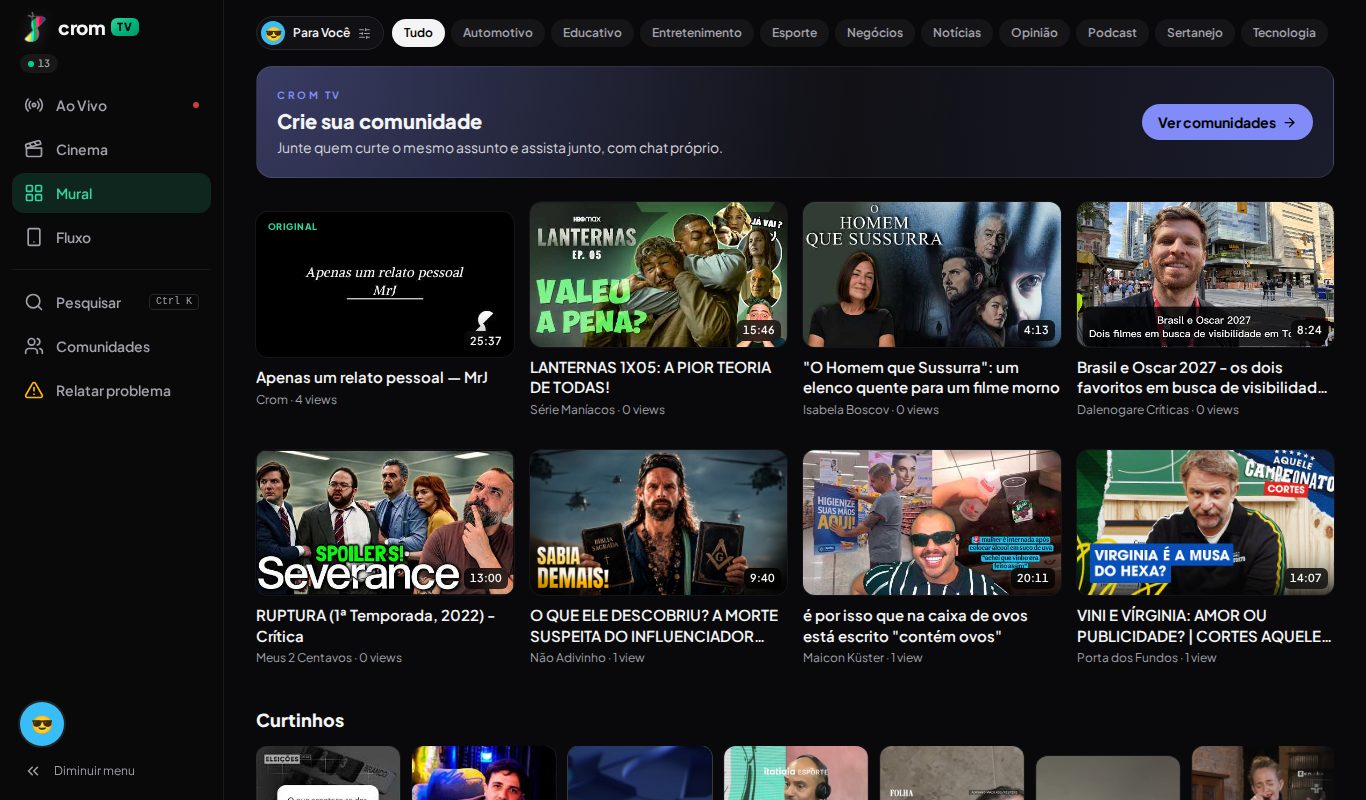
Task: Filter by the Notícias chip
Action: [x=957, y=33]
